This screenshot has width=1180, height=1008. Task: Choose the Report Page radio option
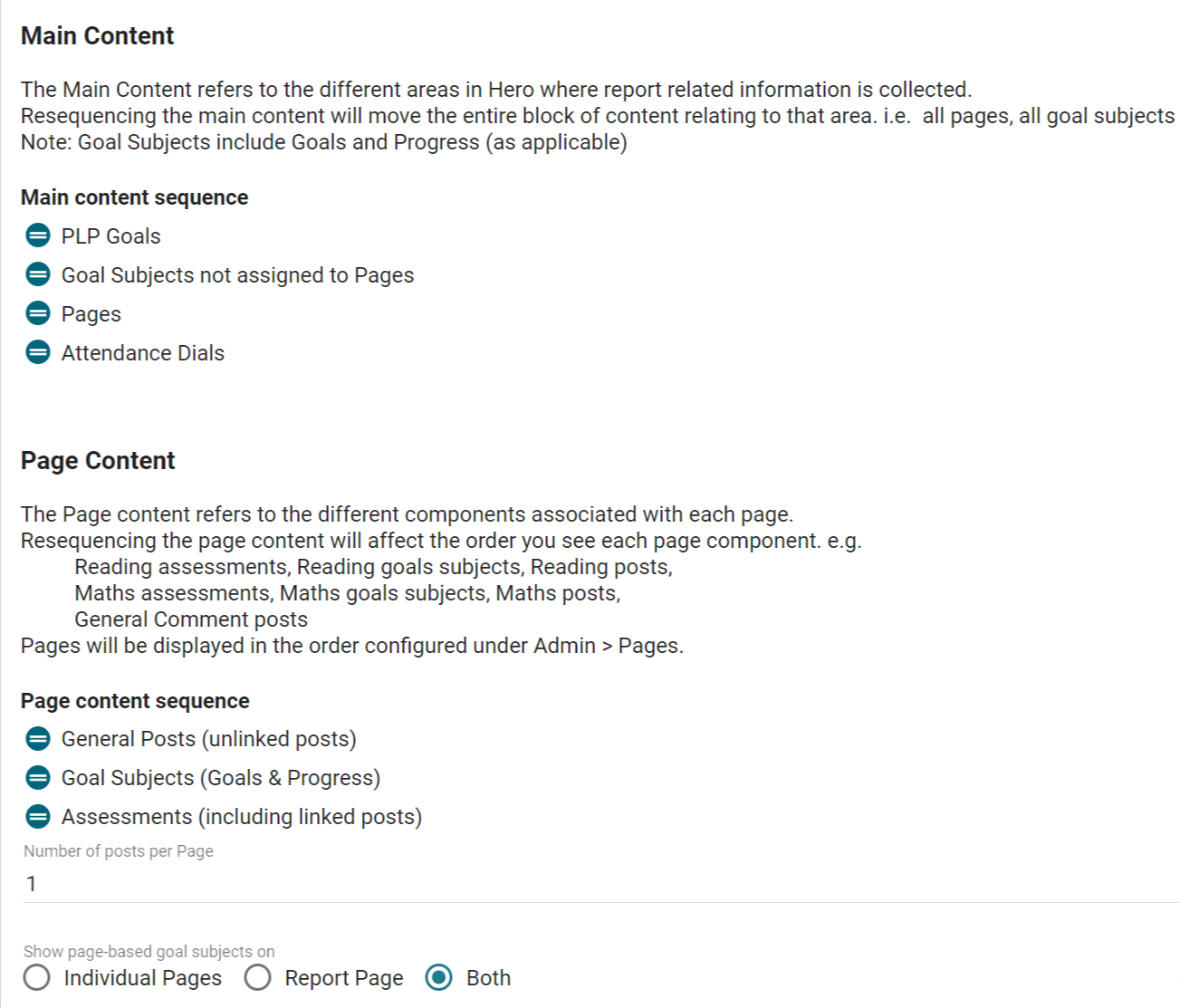point(258,978)
